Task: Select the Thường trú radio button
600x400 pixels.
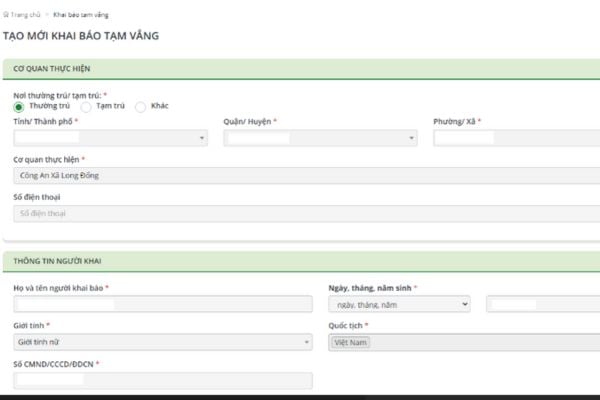Action: (x=18, y=106)
